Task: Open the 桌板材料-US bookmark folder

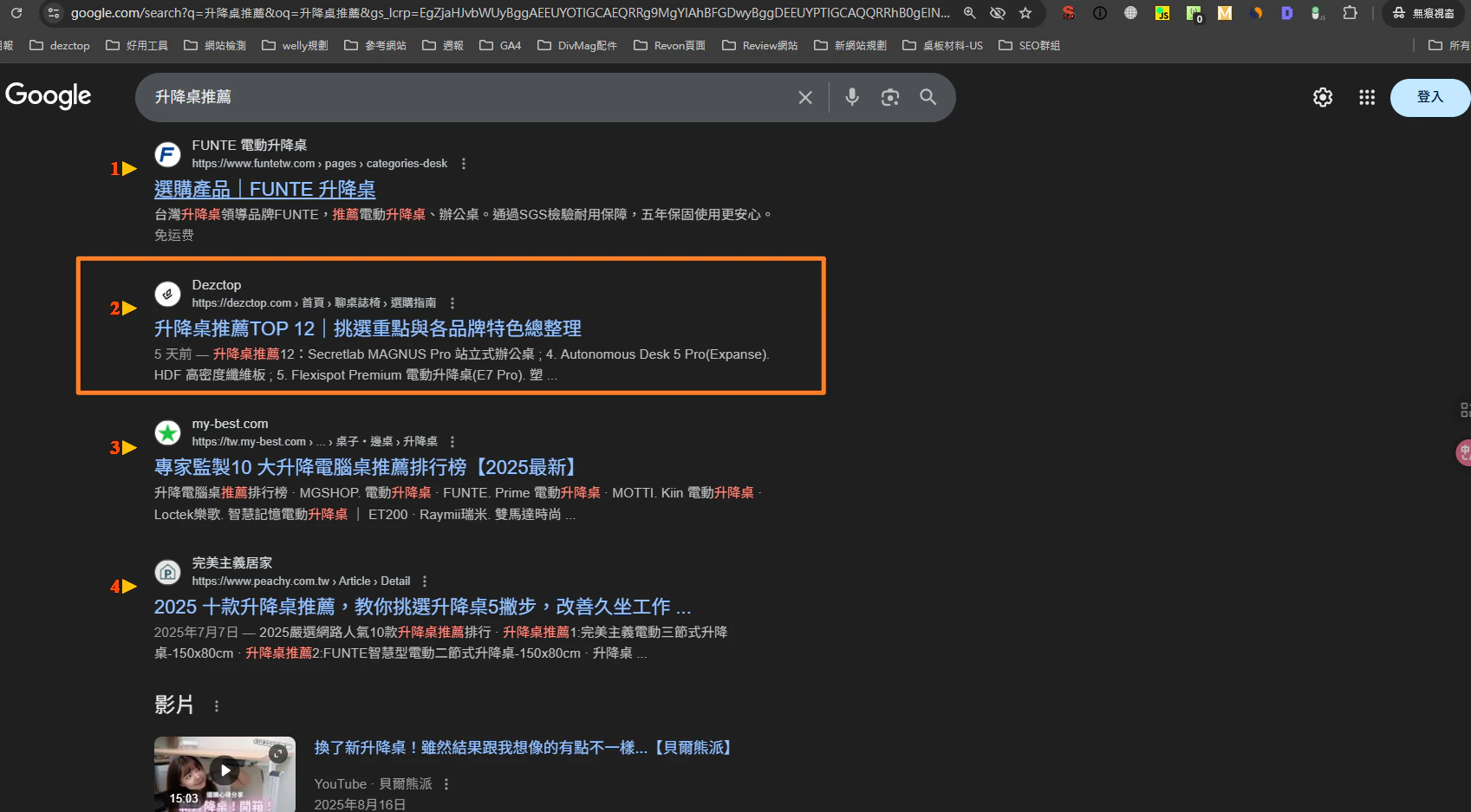Action: pos(943,45)
